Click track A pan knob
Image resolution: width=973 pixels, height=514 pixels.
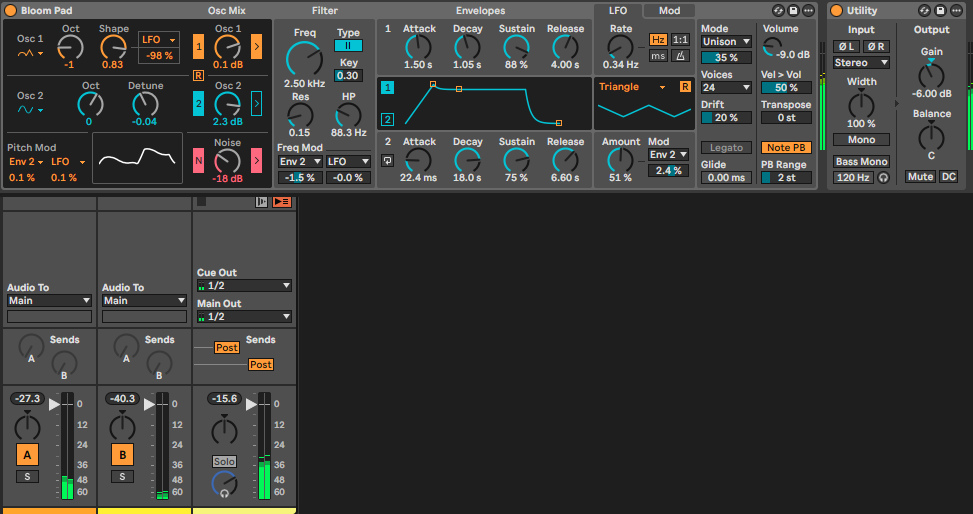27,428
